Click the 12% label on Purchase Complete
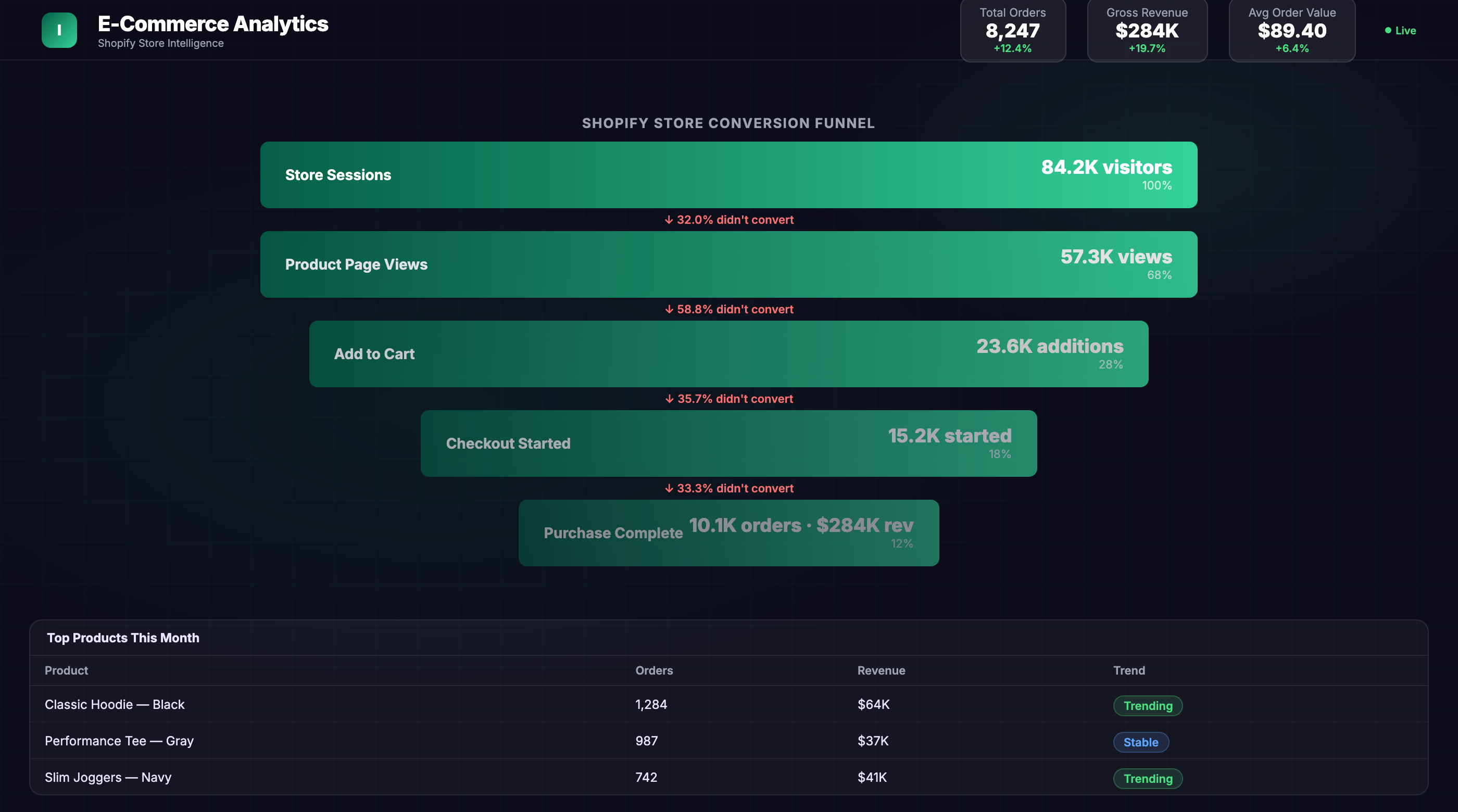1458x812 pixels. (902, 543)
